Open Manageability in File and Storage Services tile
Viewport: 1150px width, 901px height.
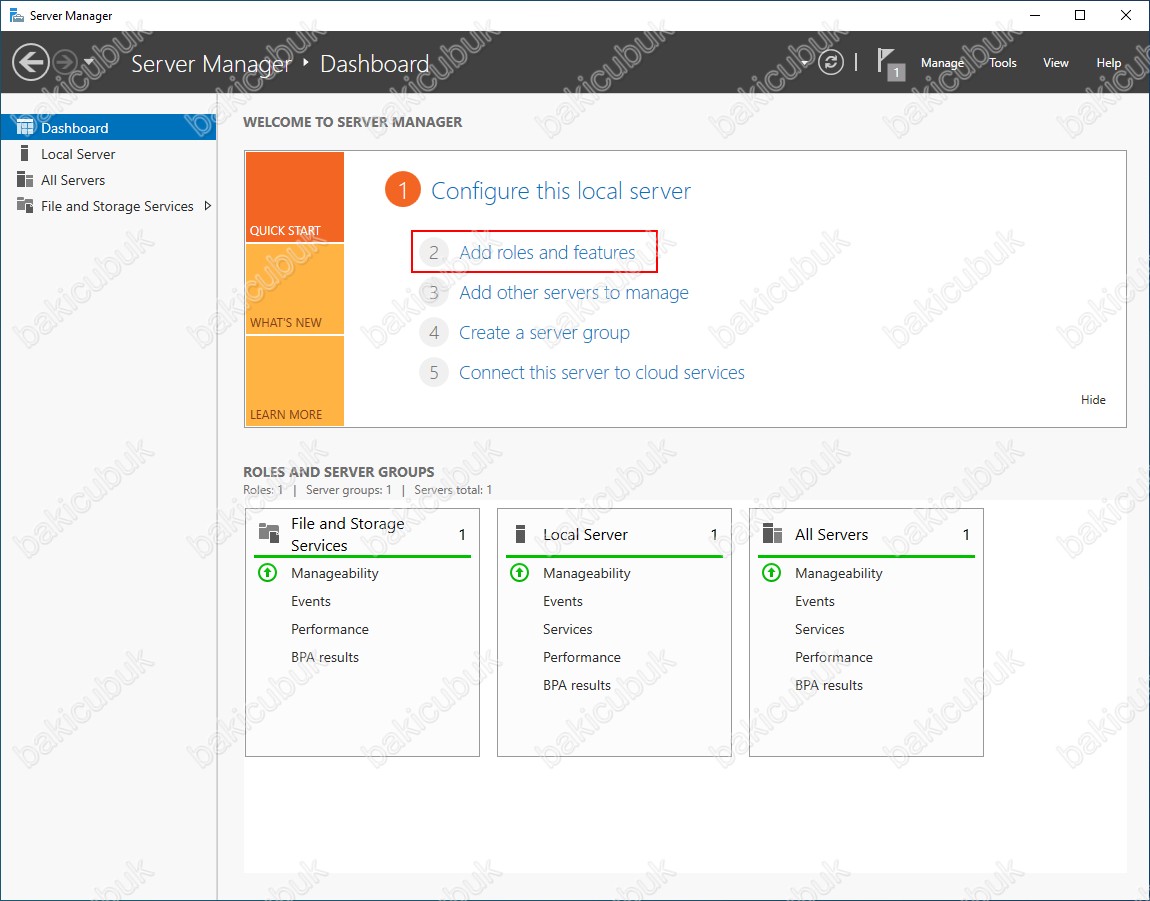[334, 573]
